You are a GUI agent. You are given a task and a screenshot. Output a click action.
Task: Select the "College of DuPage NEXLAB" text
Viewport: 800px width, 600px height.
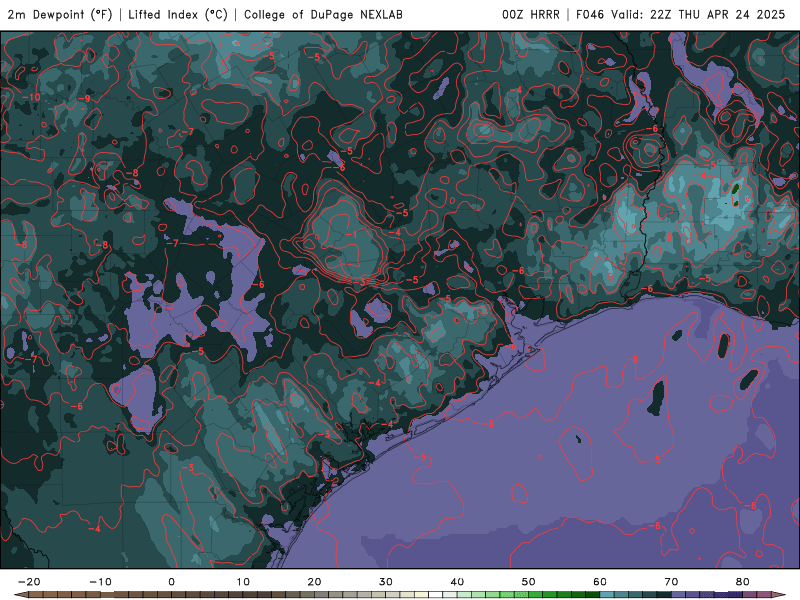coord(323,14)
